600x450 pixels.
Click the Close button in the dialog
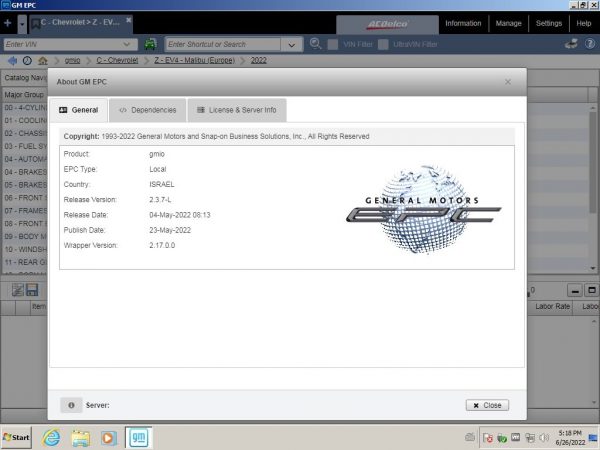pyautogui.click(x=487, y=405)
